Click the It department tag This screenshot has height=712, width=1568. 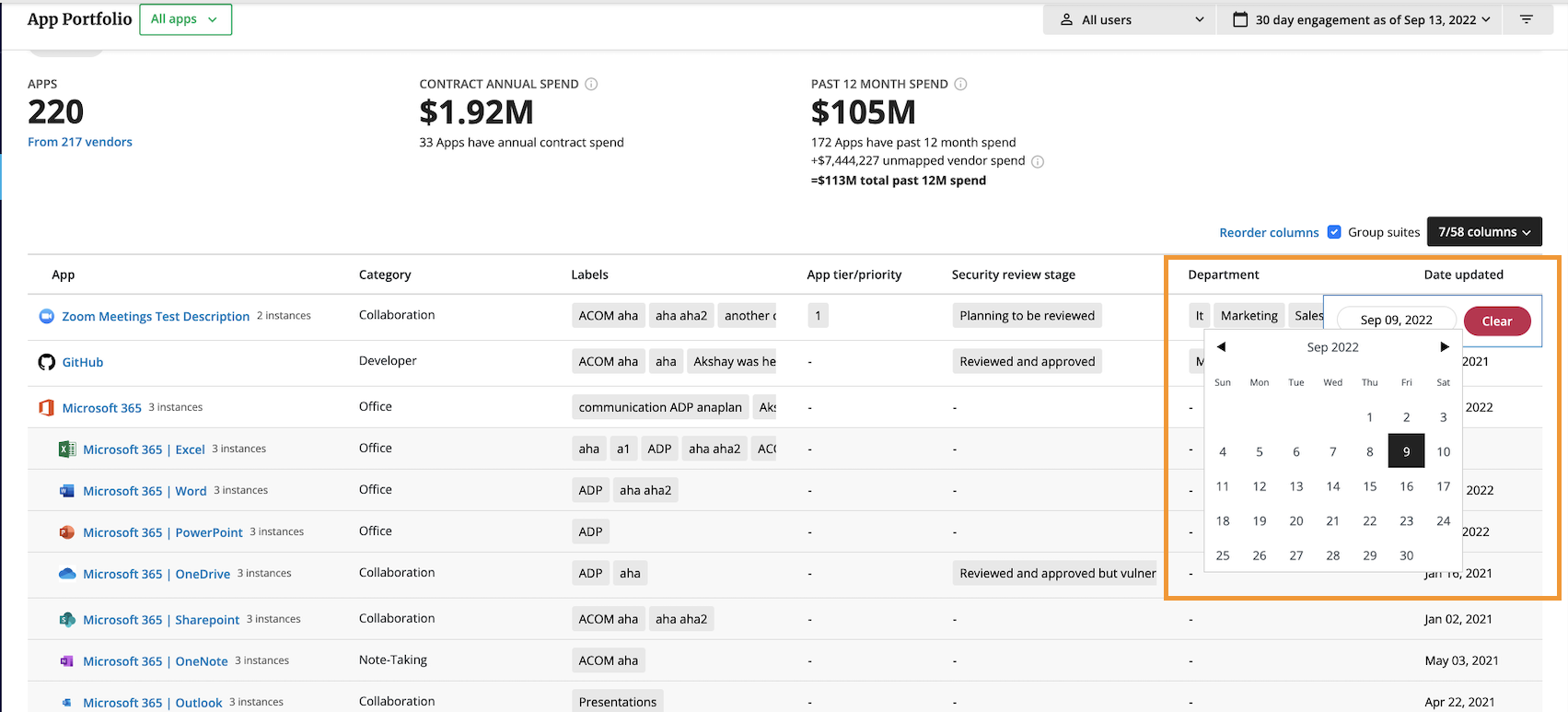coord(1199,315)
